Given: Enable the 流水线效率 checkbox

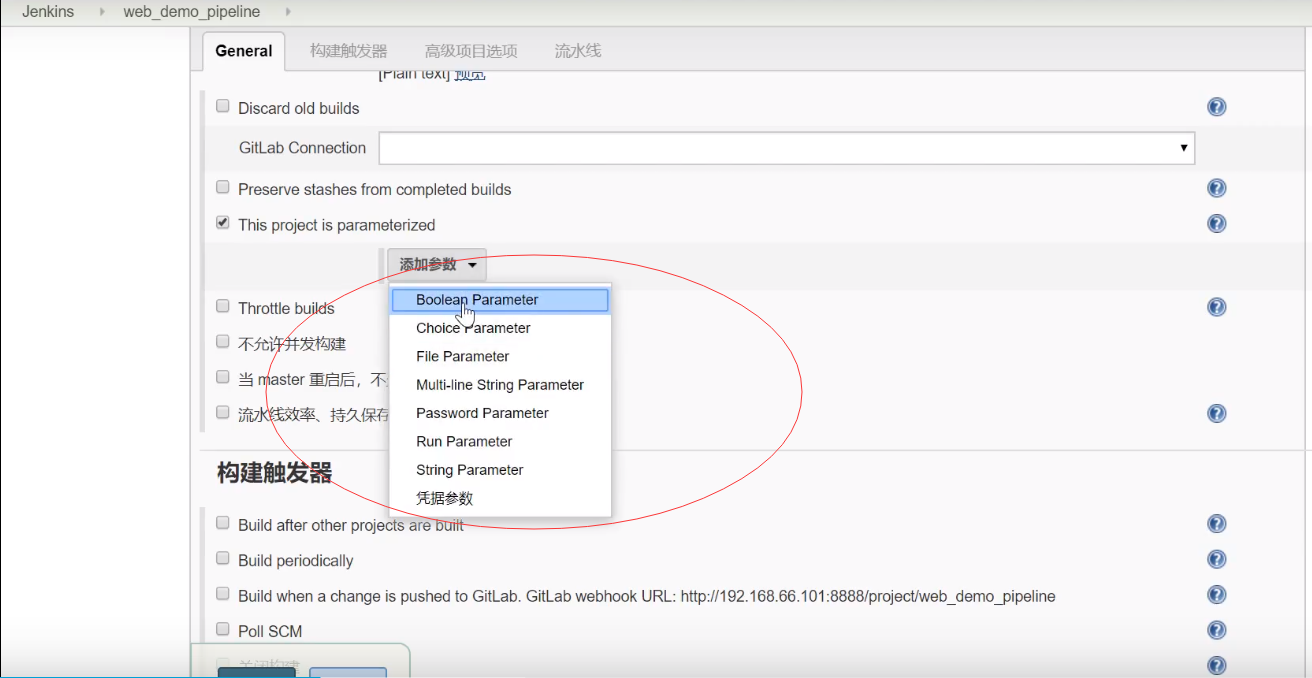Looking at the screenshot, I should coord(223,412).
